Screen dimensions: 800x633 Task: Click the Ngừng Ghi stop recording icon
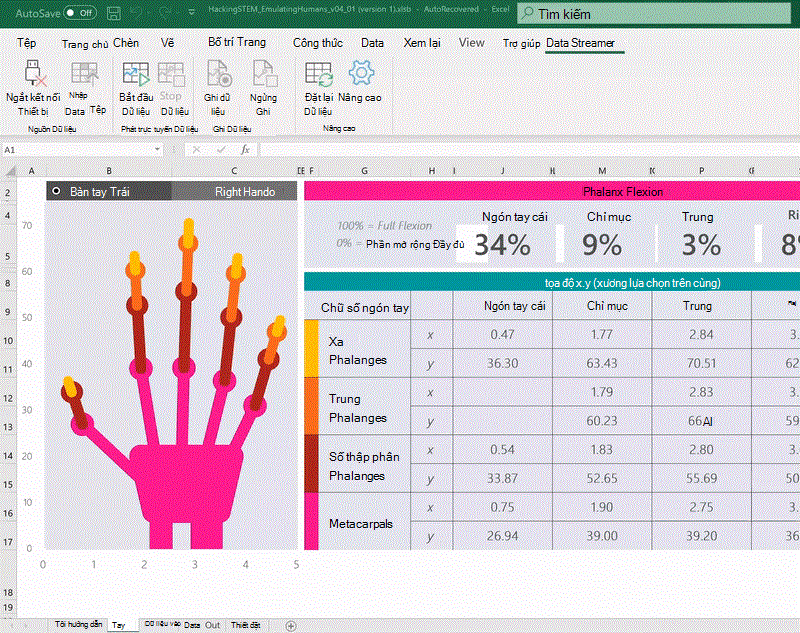264,73
